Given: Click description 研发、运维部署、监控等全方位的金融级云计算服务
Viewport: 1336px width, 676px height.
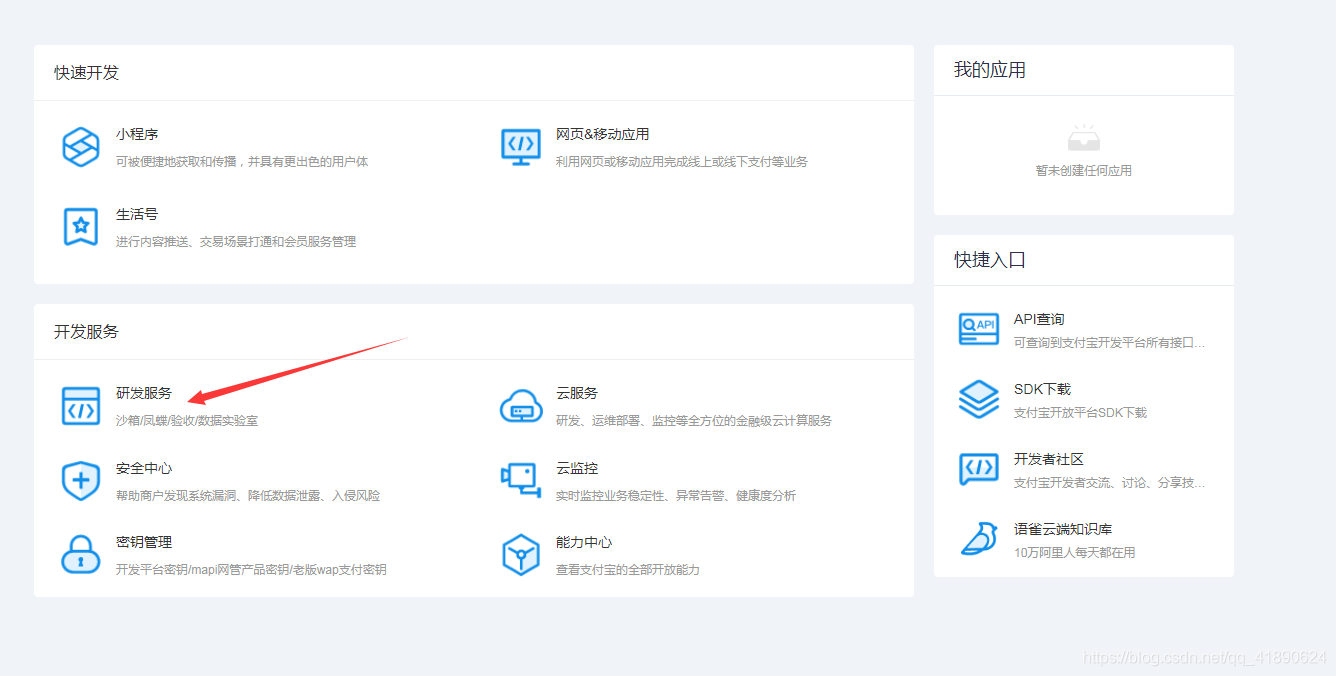Looking at the screenshot, I should click(694, 421).
